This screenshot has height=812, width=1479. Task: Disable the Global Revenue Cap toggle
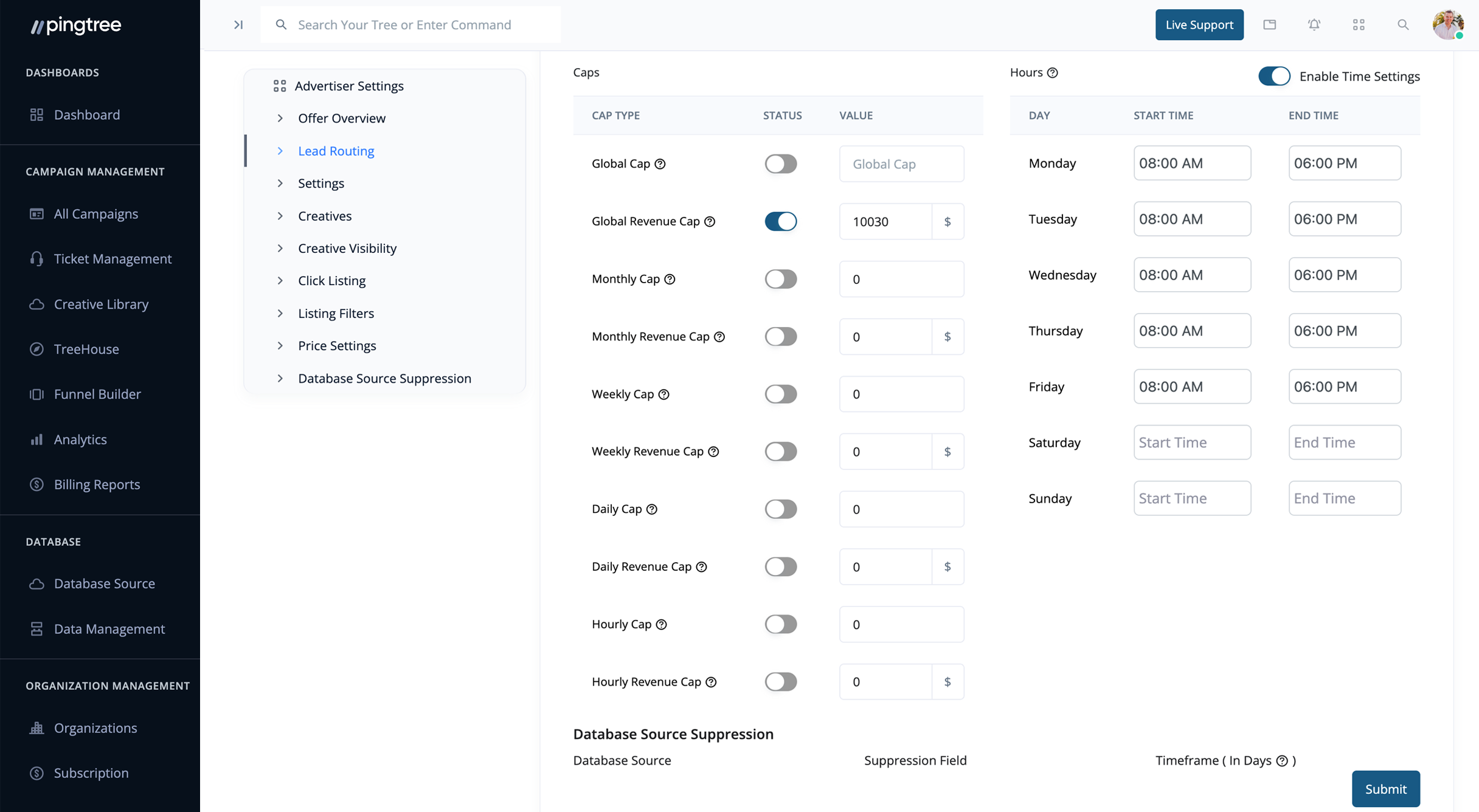(781, 222)
